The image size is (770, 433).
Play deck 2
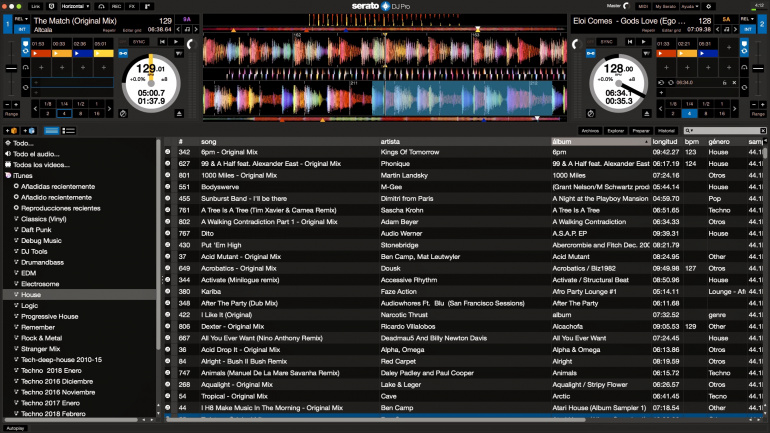tap(644, 42)
